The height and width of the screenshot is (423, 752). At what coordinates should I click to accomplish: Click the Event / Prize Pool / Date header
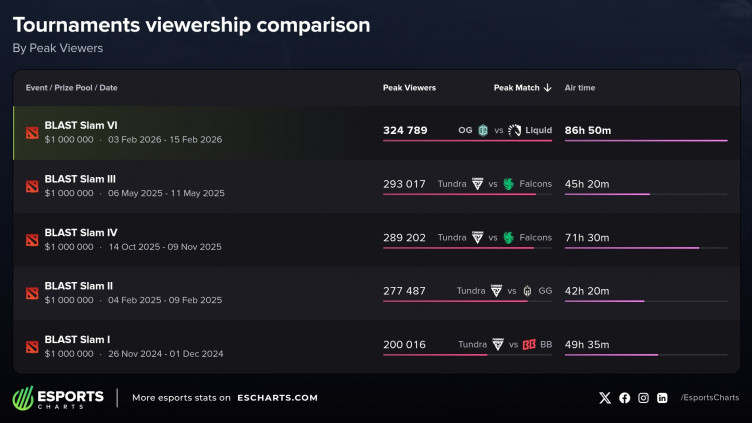tap(72, 88)
